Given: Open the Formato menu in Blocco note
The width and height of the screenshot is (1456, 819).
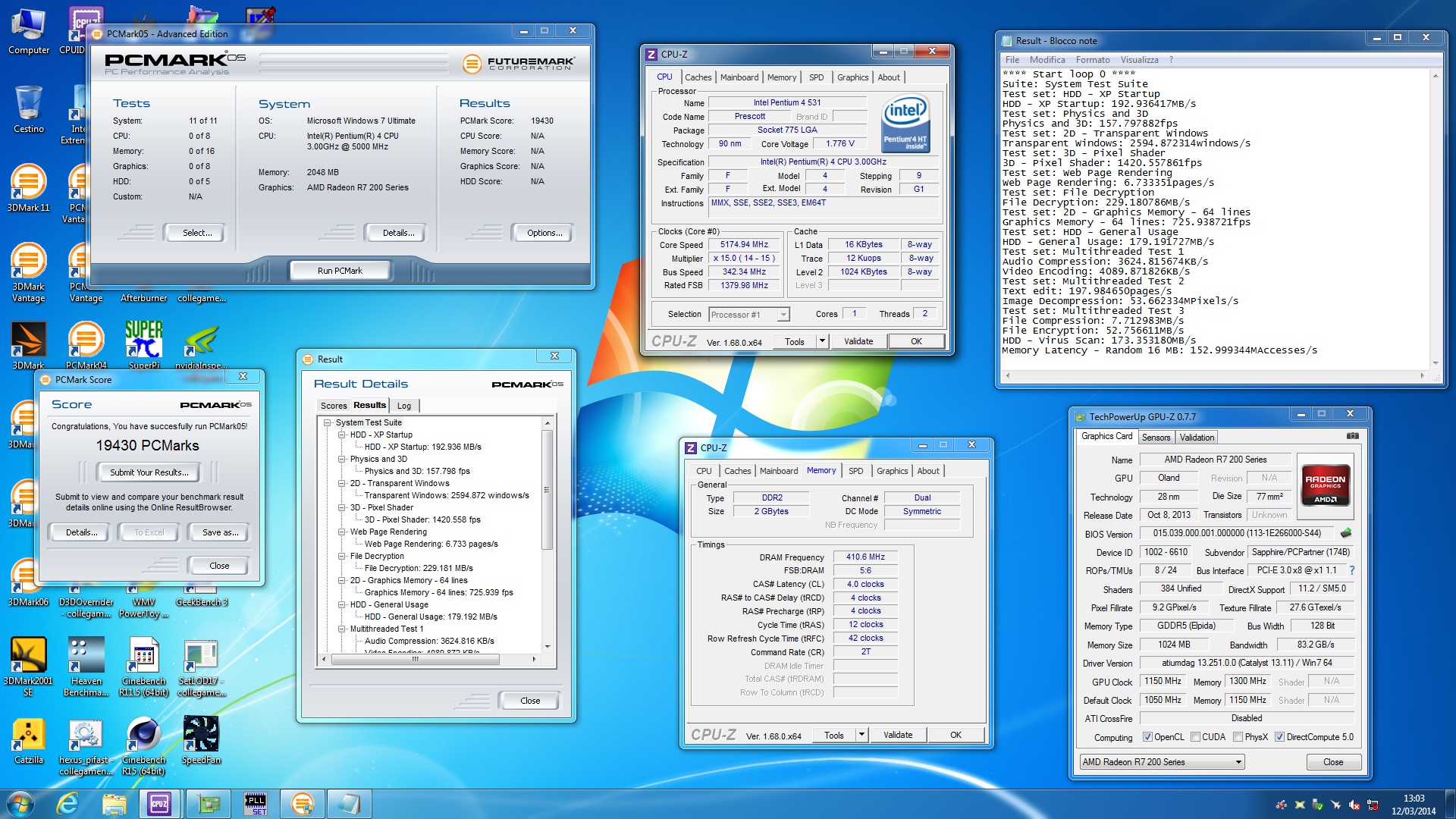Looking at the screenshot, I should point(1092,60).
